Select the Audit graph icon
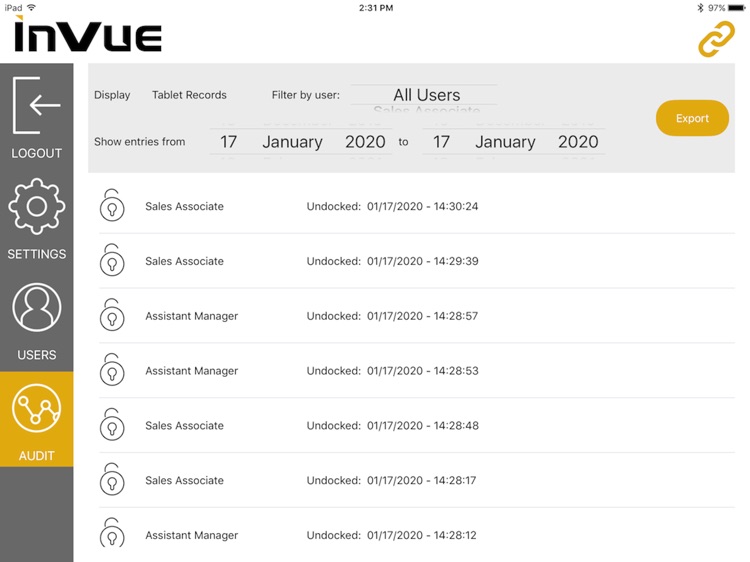Screen dimensions: 750x562 tap(37, 408)
